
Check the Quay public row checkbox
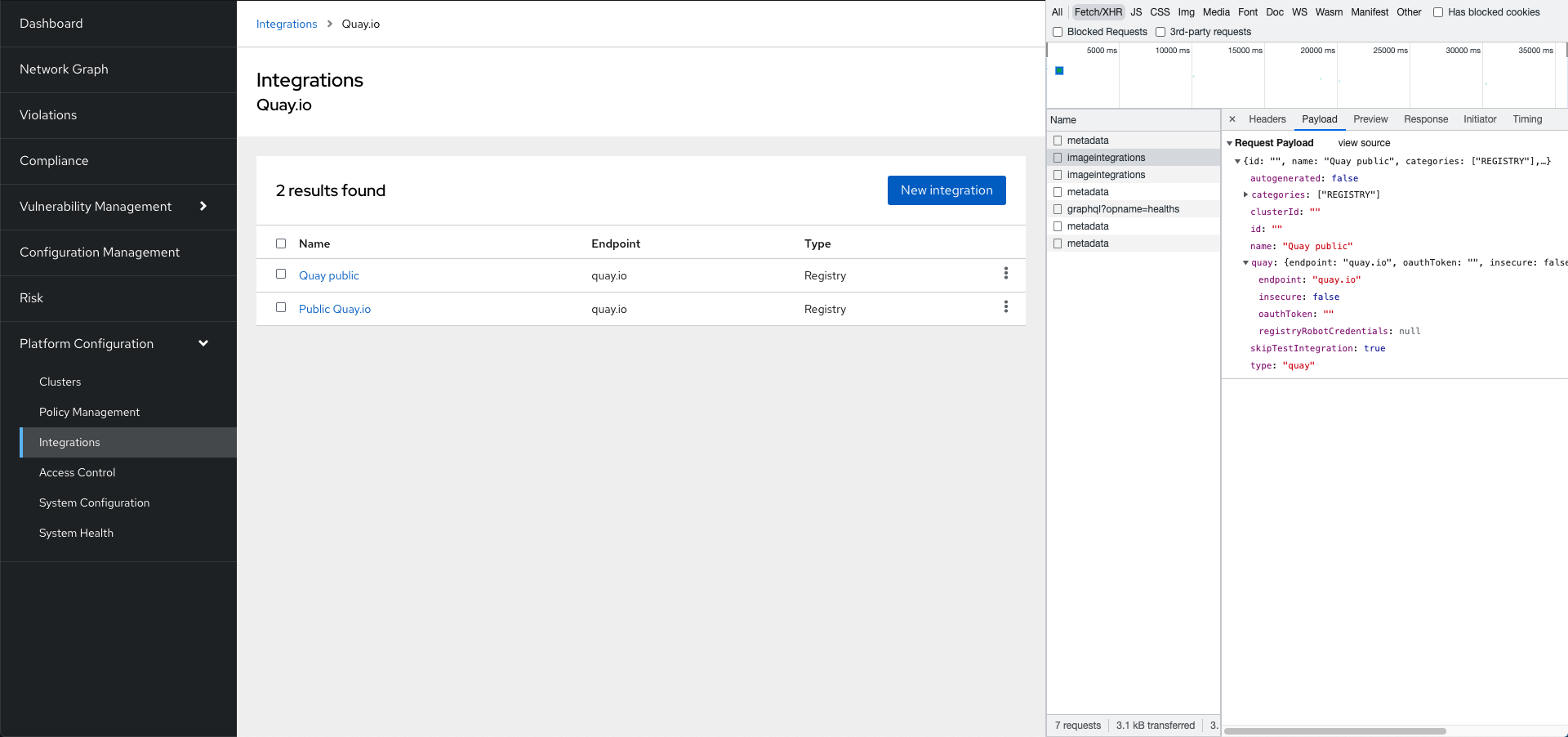[x=281, y=275]
